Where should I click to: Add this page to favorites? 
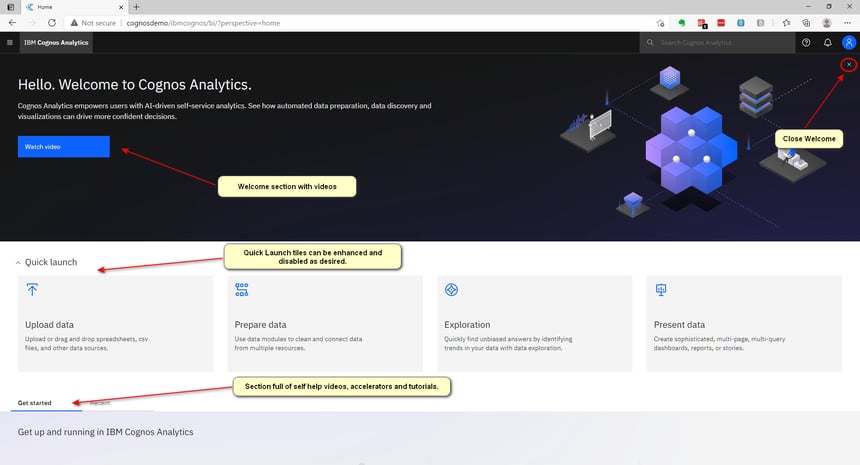pyautogui.click(x=660, y=23)
